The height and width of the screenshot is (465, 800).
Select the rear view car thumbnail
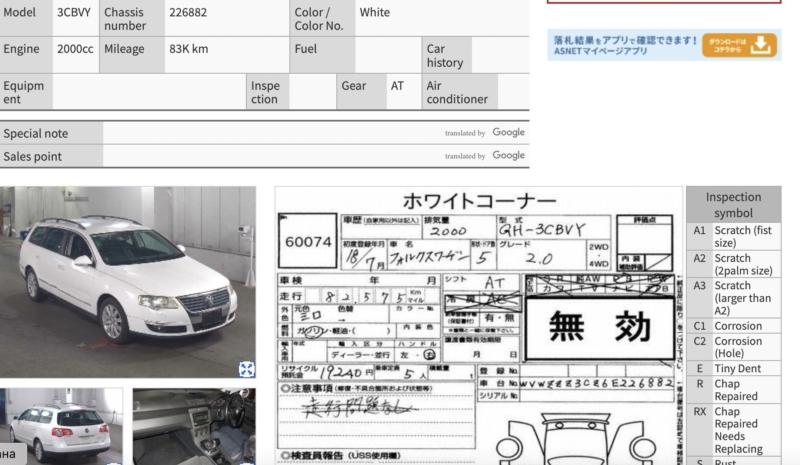point(62,427)
